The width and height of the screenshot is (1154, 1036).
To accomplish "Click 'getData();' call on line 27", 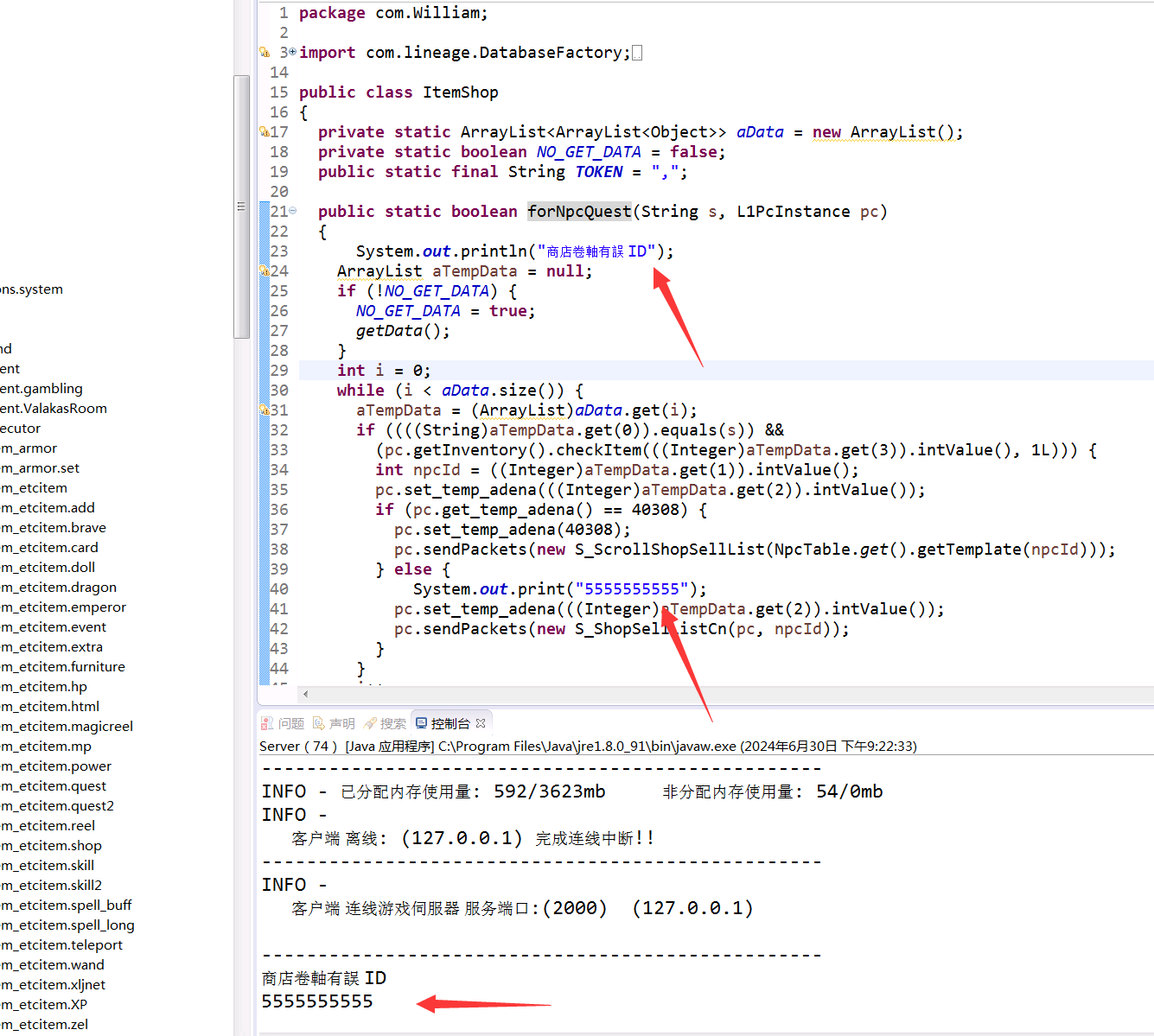I will [x=403, y=331].
